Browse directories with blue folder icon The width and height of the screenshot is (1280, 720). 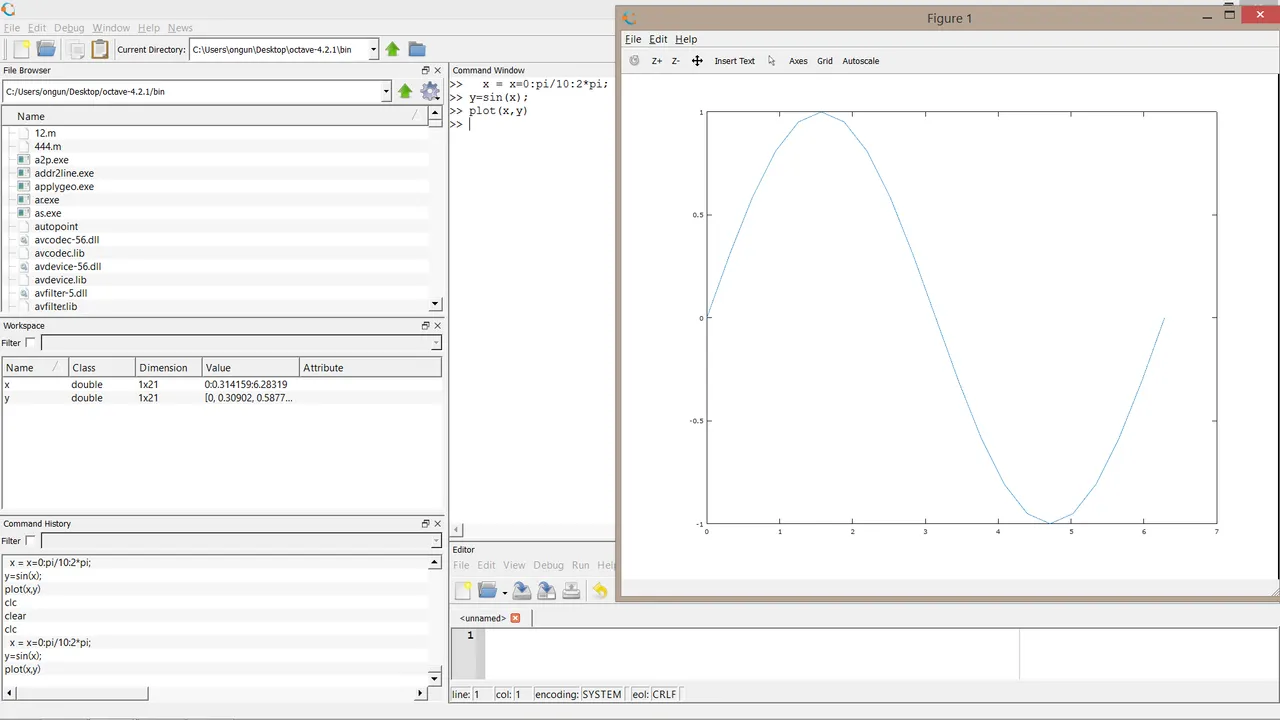pos(417,49)
